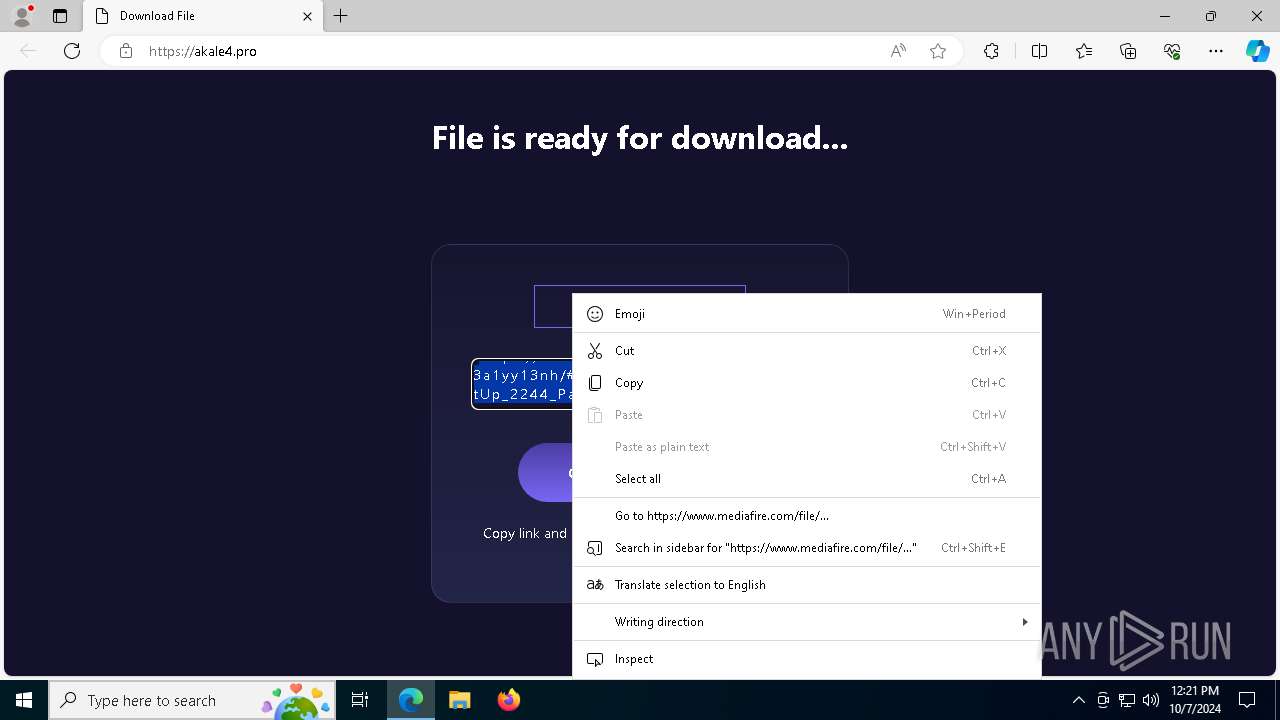View site information lock icon
This screenshot has height=720, width=1280.
(126, 51)
